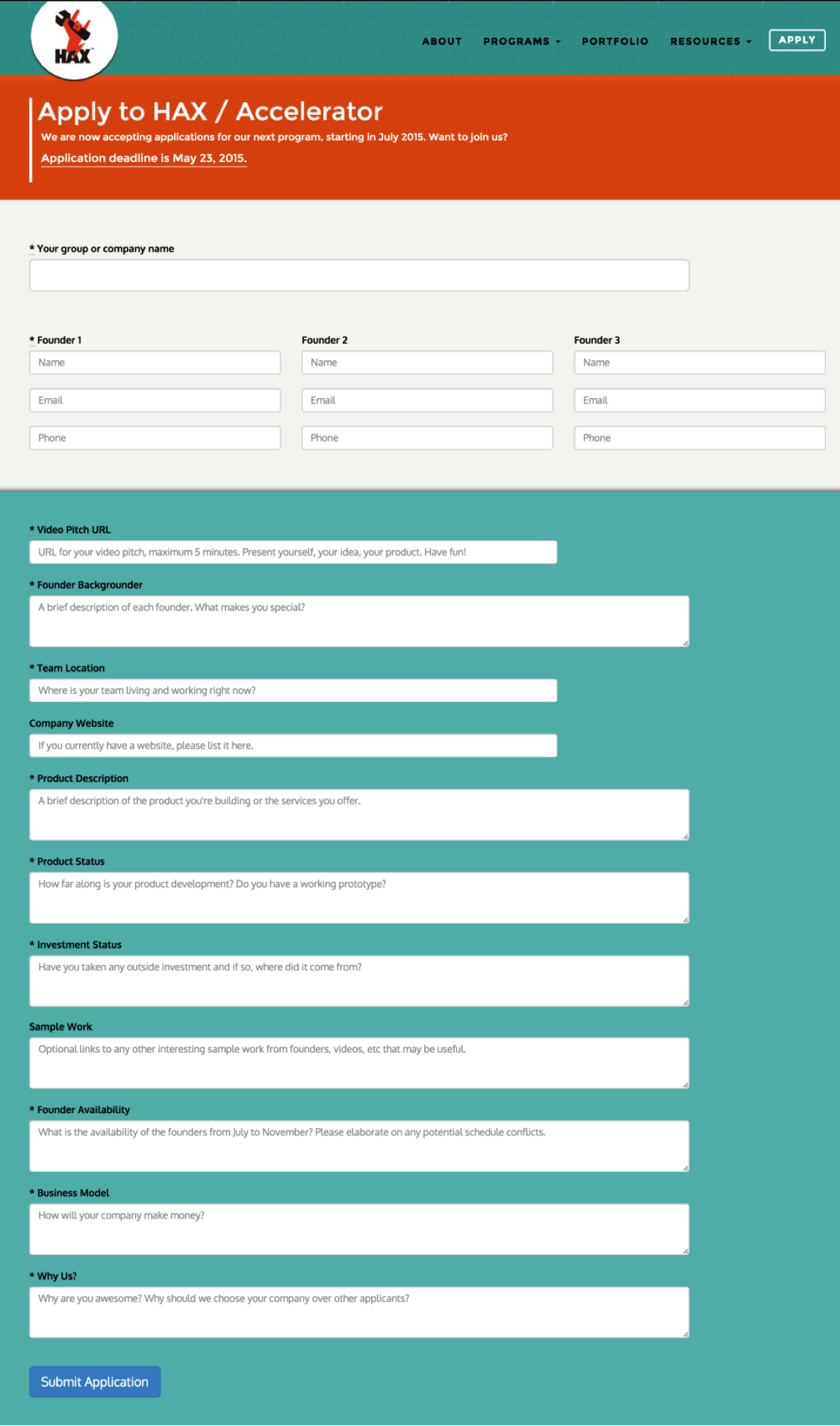Click Founder 3 Phone field

[x=700, y=438]
